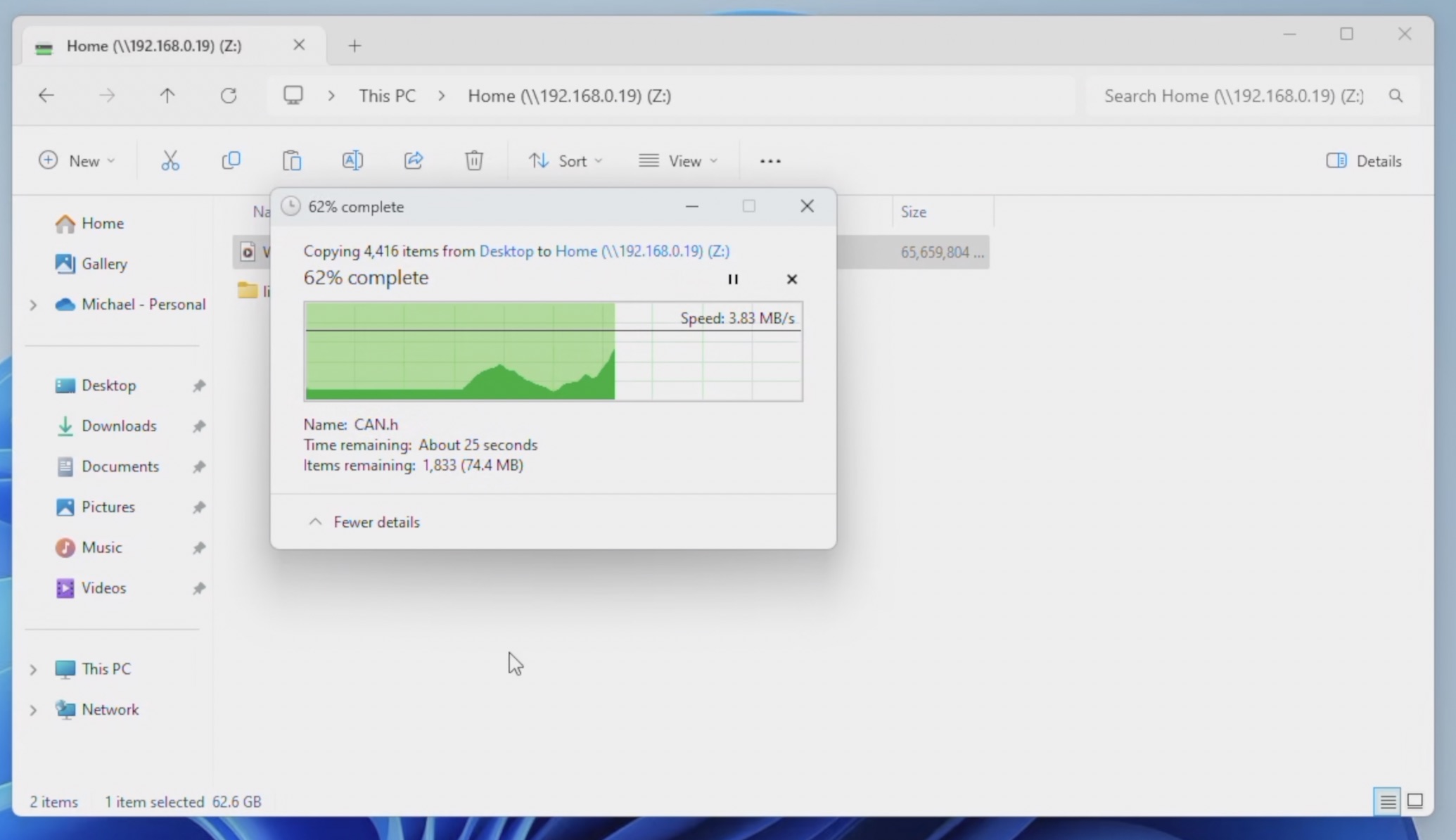1456x840 pixels.
Task: Toggle the Details pane button
Action: click(x=1364, y=161)
